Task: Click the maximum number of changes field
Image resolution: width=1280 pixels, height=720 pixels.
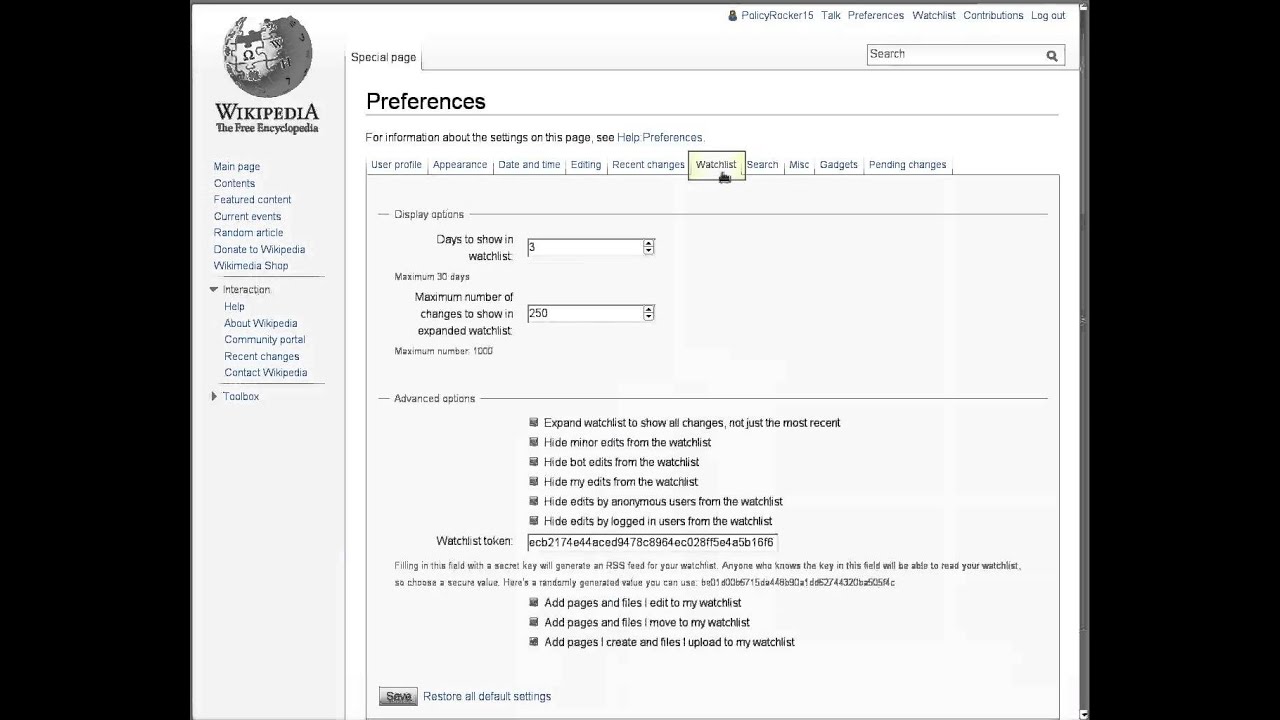Action: click(585, 313)
